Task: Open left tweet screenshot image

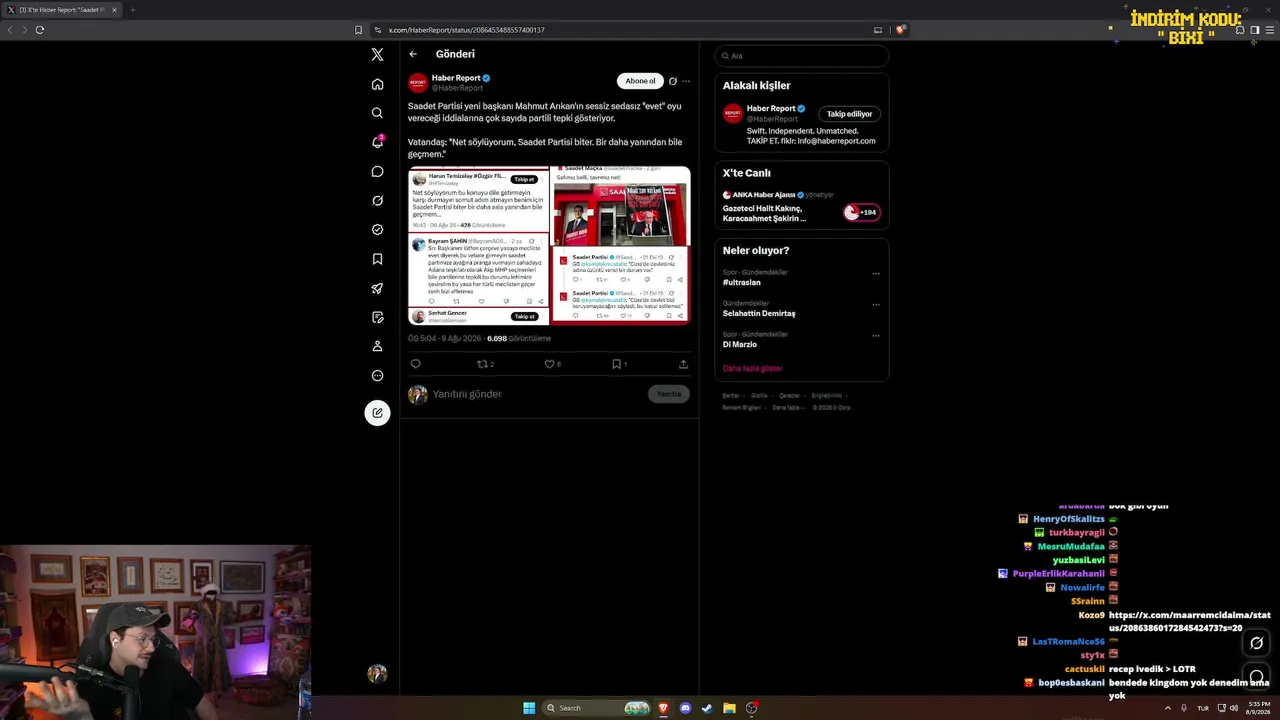Action: pyautogui.click(x=479, y=245)
